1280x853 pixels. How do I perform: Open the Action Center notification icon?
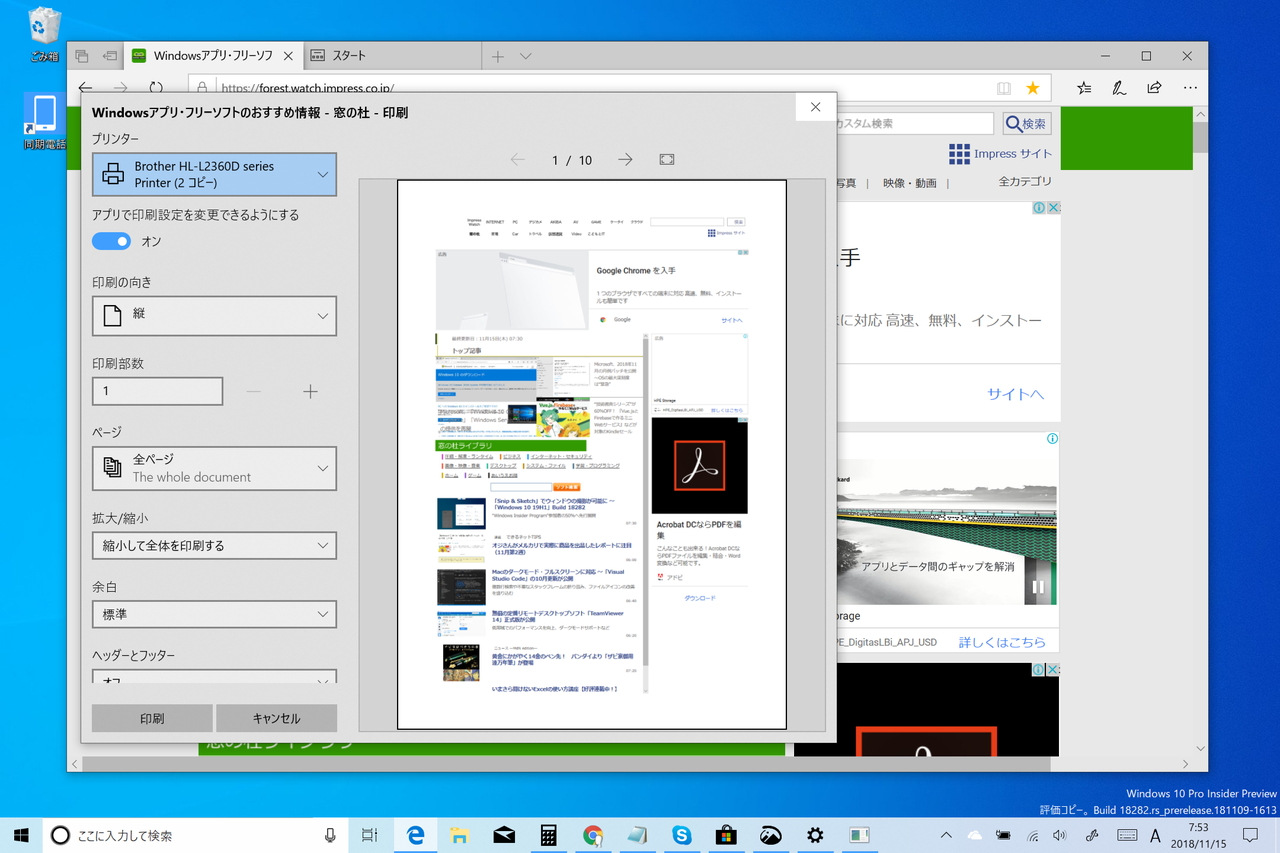point(1250,835)
